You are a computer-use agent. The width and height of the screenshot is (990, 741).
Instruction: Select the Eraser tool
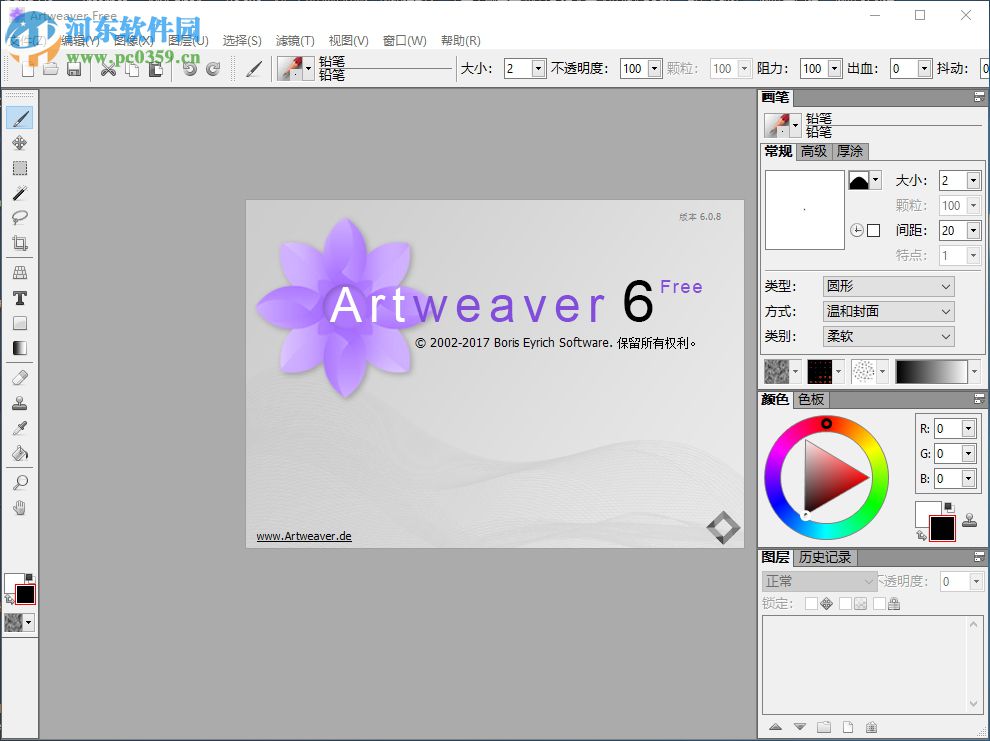click(18, 378)
